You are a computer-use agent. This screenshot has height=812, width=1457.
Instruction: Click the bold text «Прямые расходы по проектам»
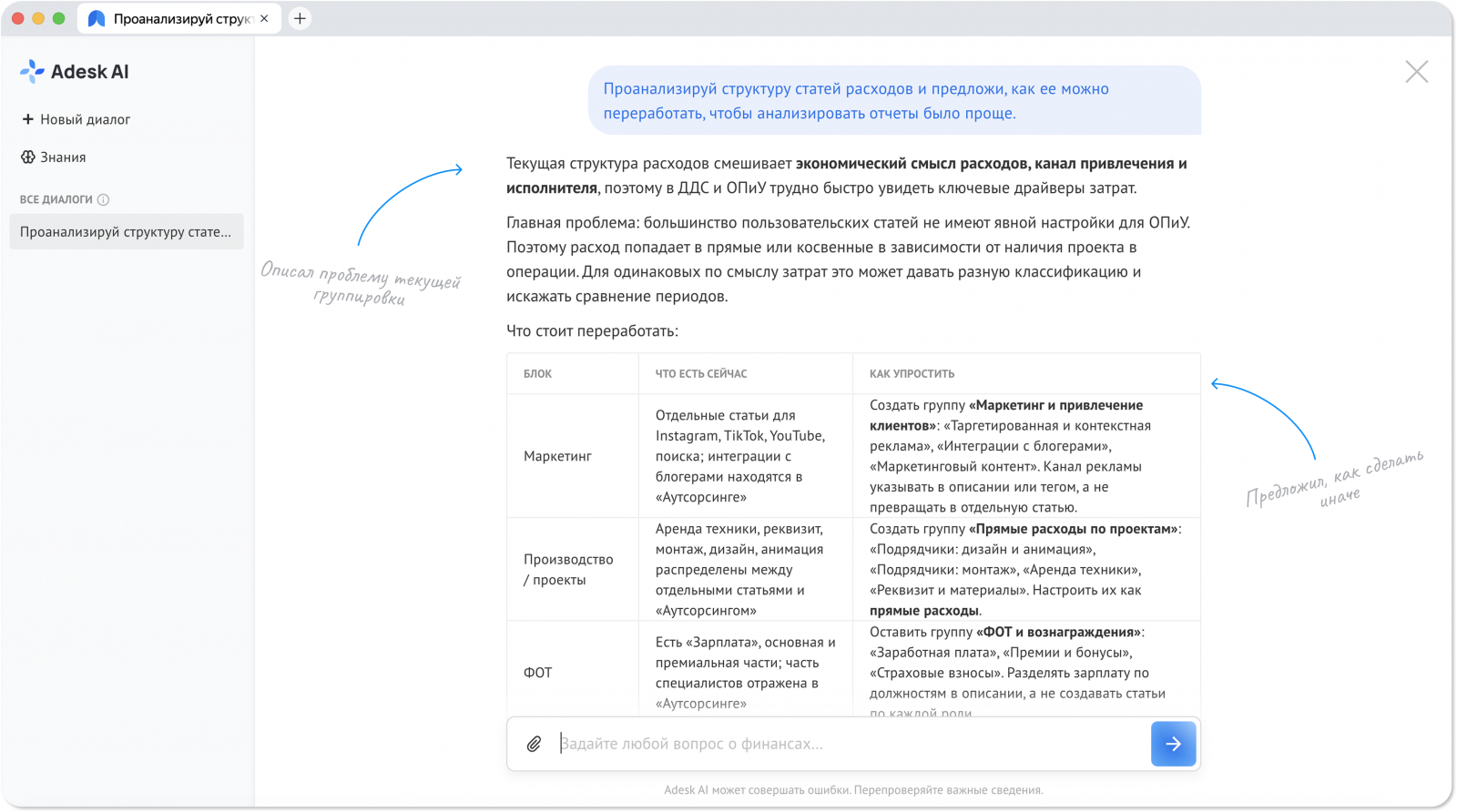pos(1073,529)
